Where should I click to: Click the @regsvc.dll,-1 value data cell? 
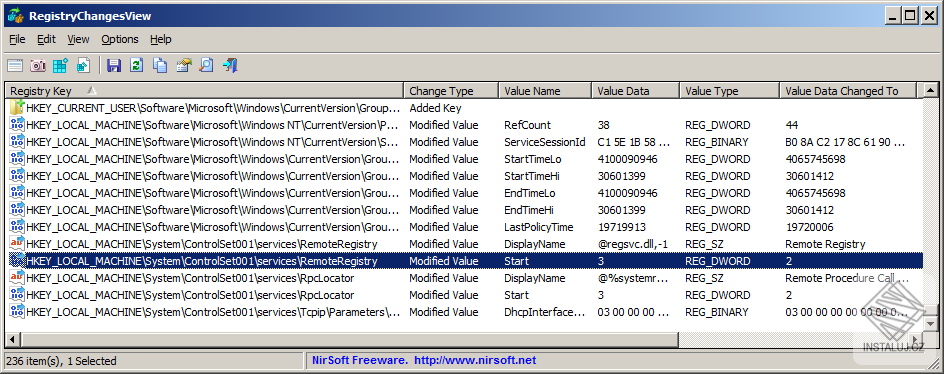(632, 244)
